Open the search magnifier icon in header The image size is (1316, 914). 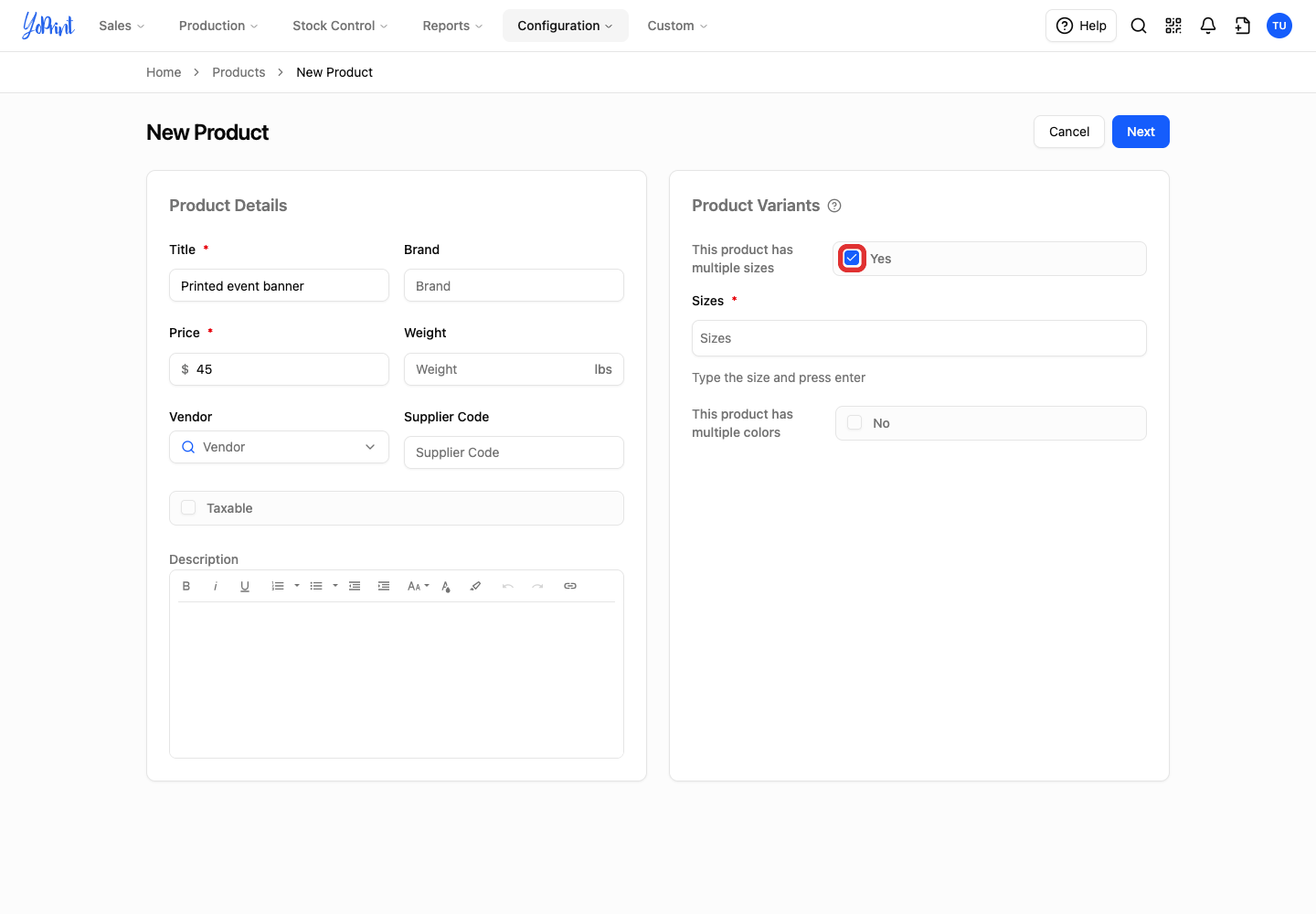[x=1139, y=26]
